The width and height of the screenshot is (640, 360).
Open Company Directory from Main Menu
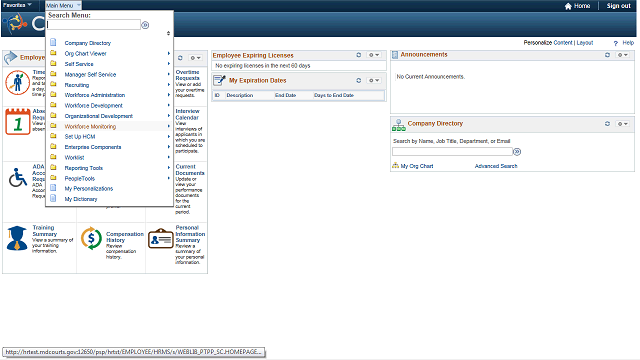coord(88,43)
